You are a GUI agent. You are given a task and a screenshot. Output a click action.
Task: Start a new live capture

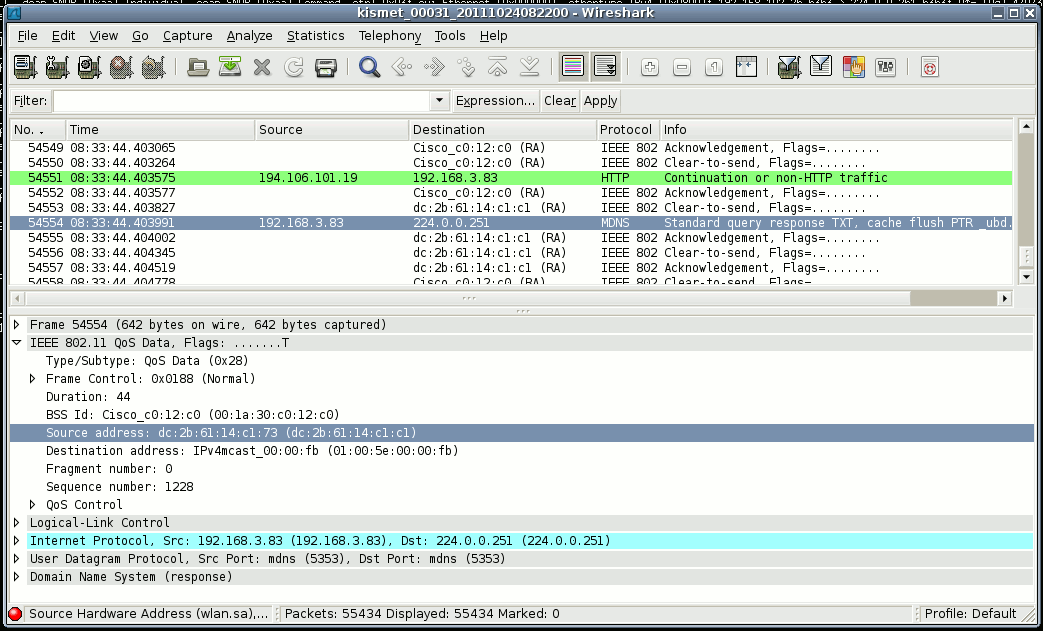tap(89, 67)
